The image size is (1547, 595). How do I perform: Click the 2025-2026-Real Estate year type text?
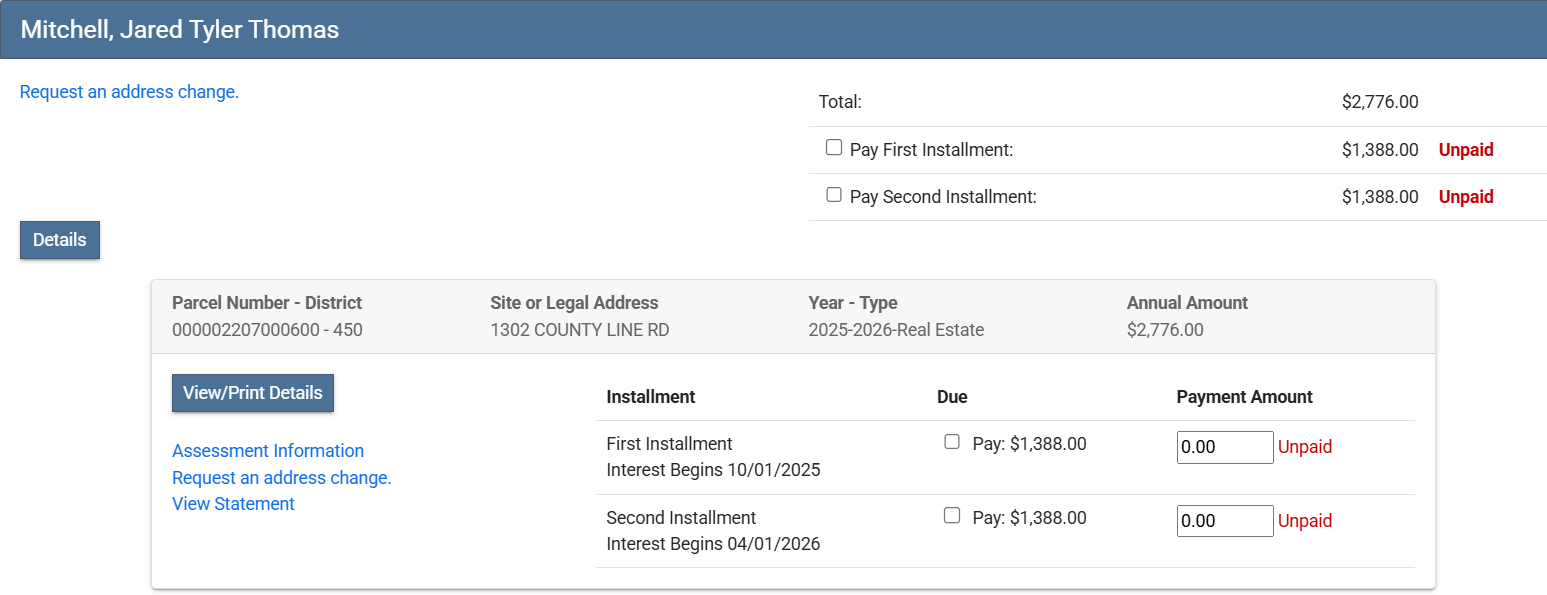point(896,330)
